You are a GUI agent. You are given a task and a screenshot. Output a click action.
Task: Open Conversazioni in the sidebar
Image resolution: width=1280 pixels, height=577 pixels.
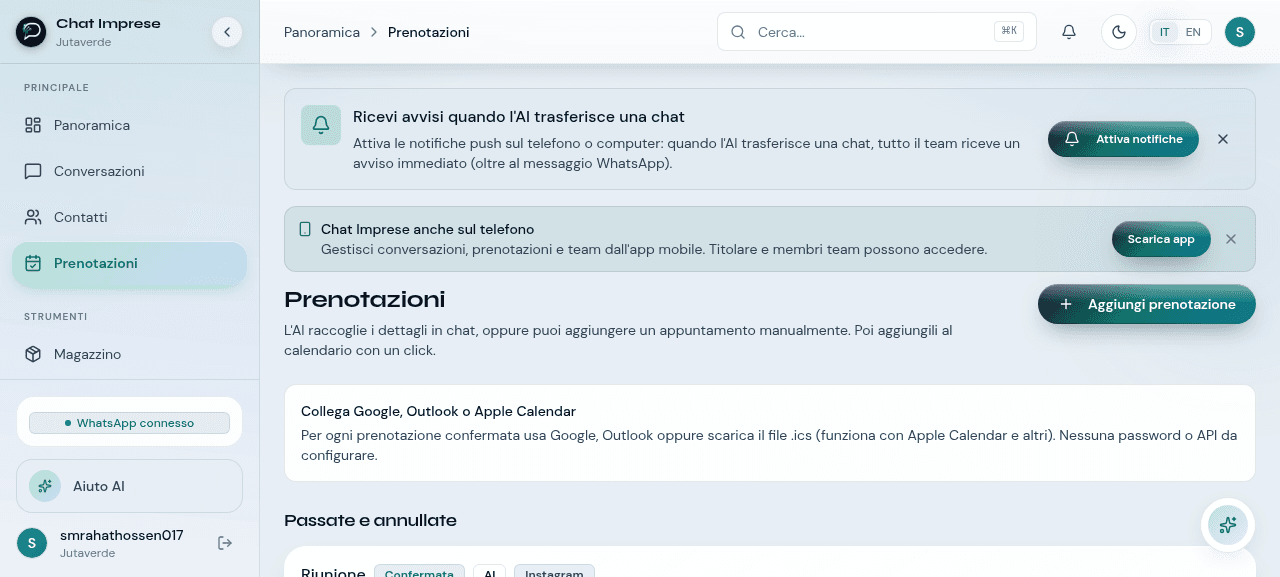coord(129,171)
